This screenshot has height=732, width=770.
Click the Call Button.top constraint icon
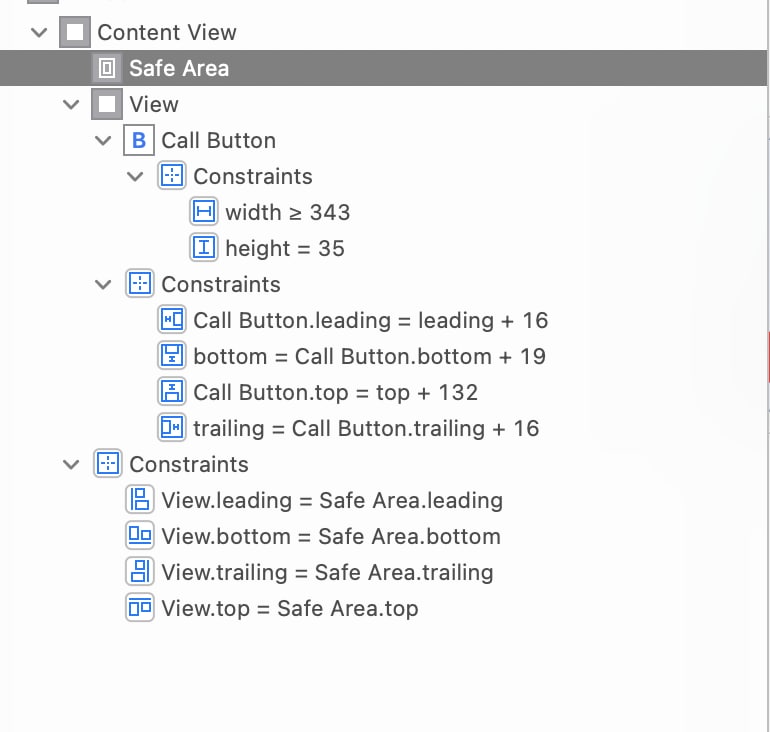click(172, 392)
